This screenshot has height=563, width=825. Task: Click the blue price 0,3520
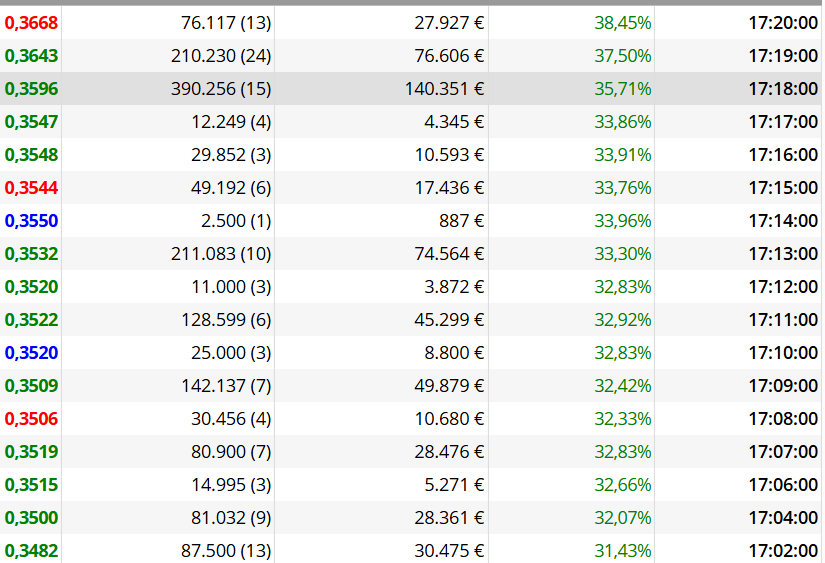coord(31,353)
